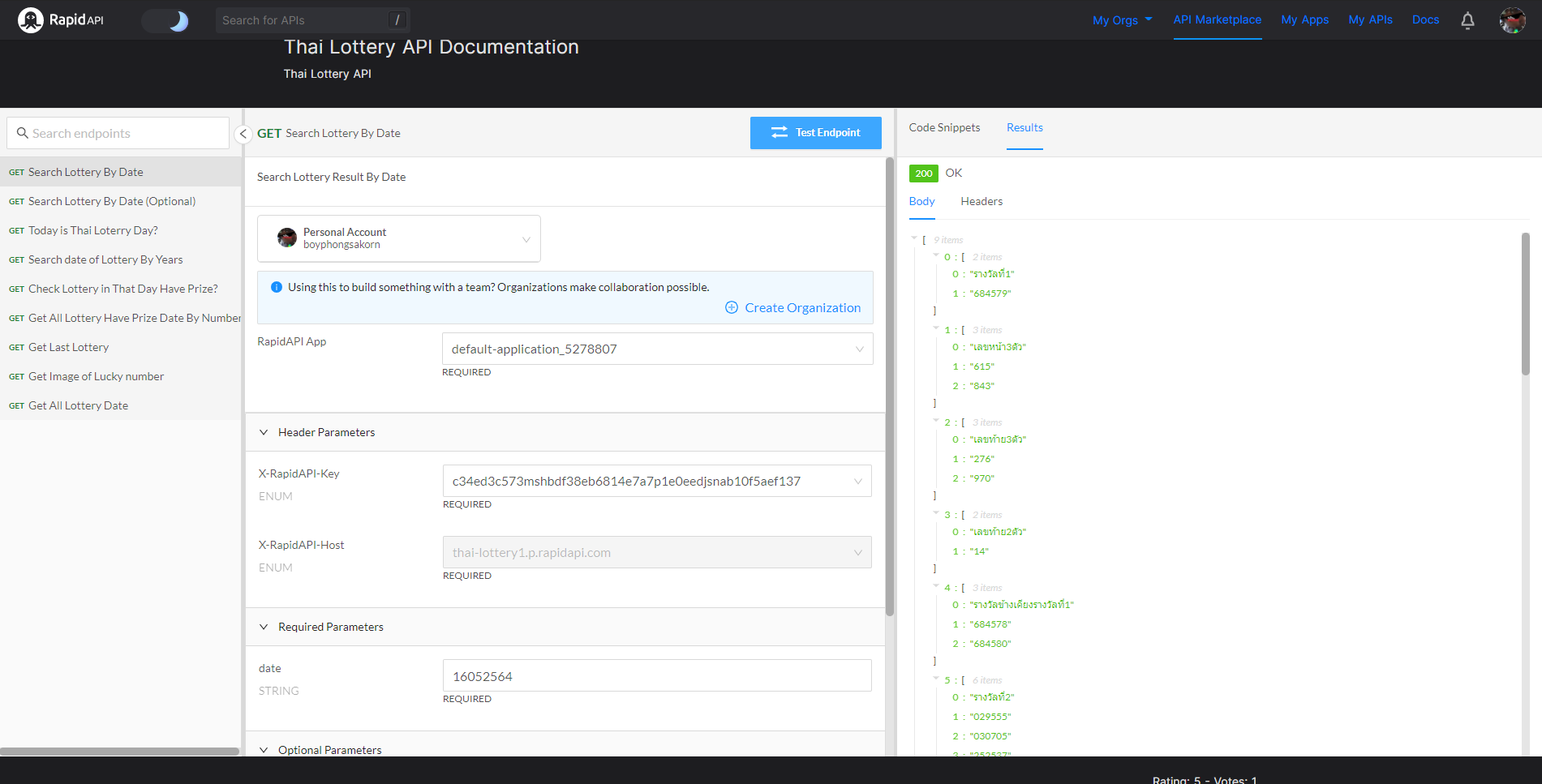Collapse Required Parameters section
Image resolution: width=1542 pixels, height=784 pixels.
coord(264,627)
